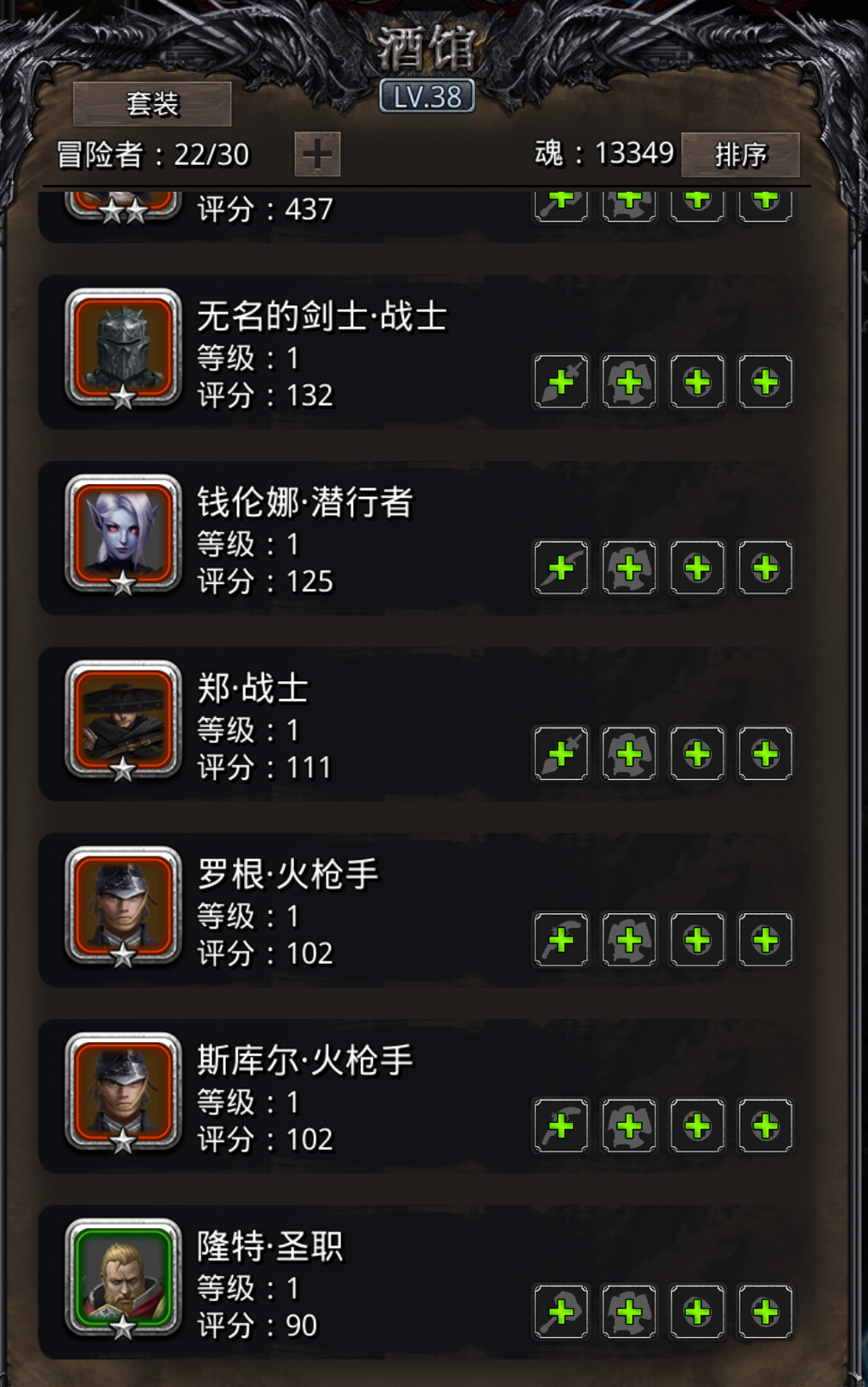The width and height of the screenshot is (868, 1387).
Task: Add third equipment slot for 钱伦娜·潜行者
Action: coord(697,568)
